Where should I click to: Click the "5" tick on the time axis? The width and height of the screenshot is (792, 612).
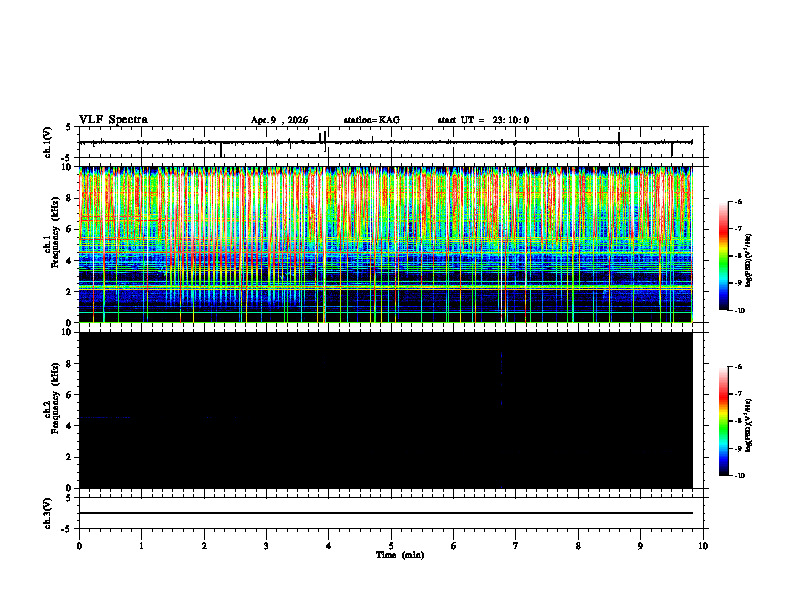tap(391, 546)
